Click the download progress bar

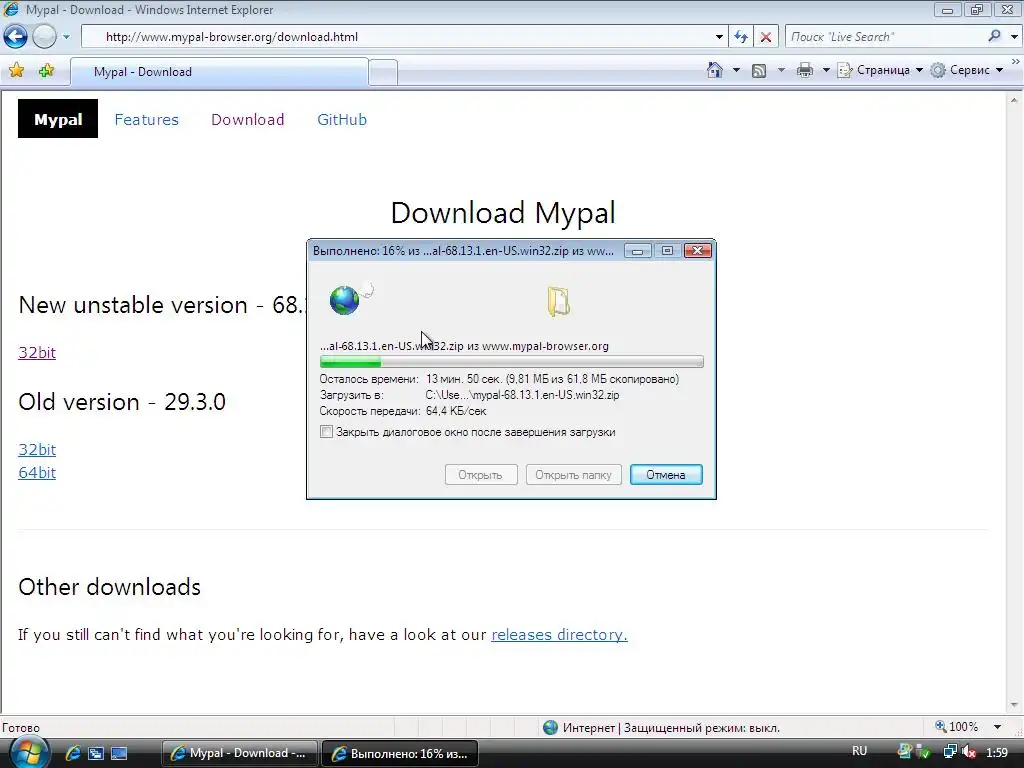[511, 362]
